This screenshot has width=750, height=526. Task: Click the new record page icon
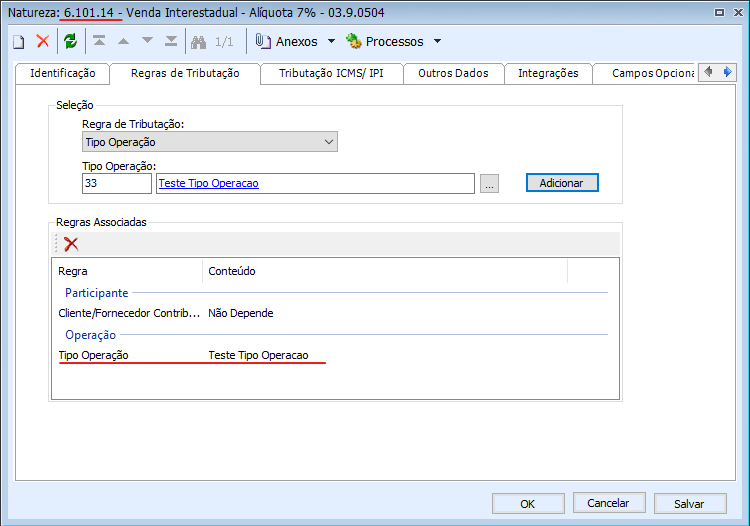pos(19,41)
